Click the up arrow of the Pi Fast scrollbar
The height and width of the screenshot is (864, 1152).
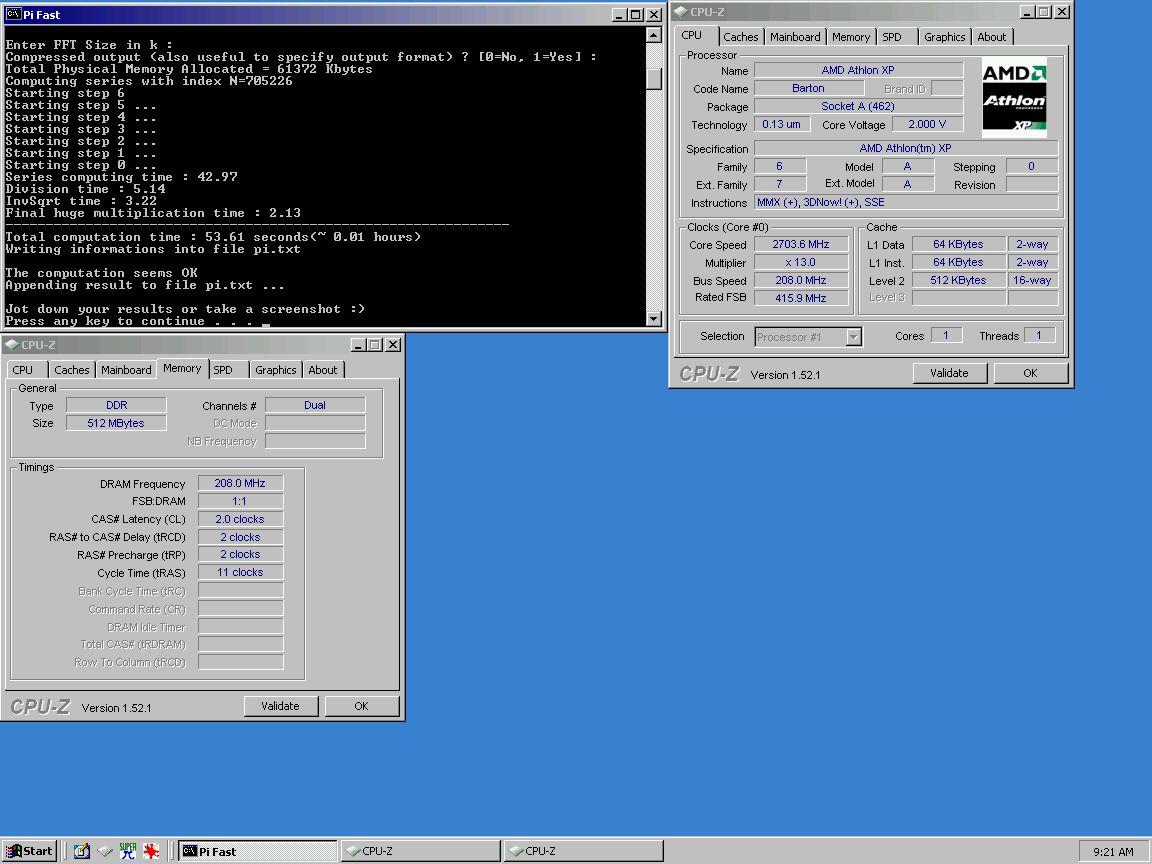(x=653, y=35)
